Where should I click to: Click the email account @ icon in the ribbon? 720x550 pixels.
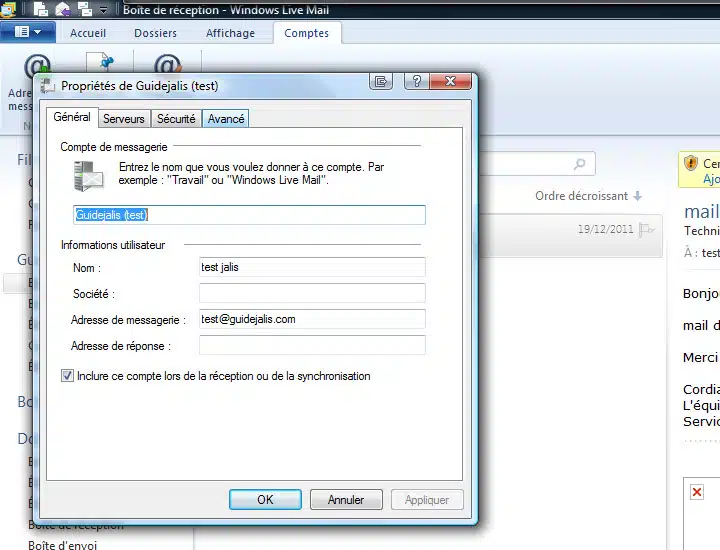pyautogui.click(x=37, y=67)
